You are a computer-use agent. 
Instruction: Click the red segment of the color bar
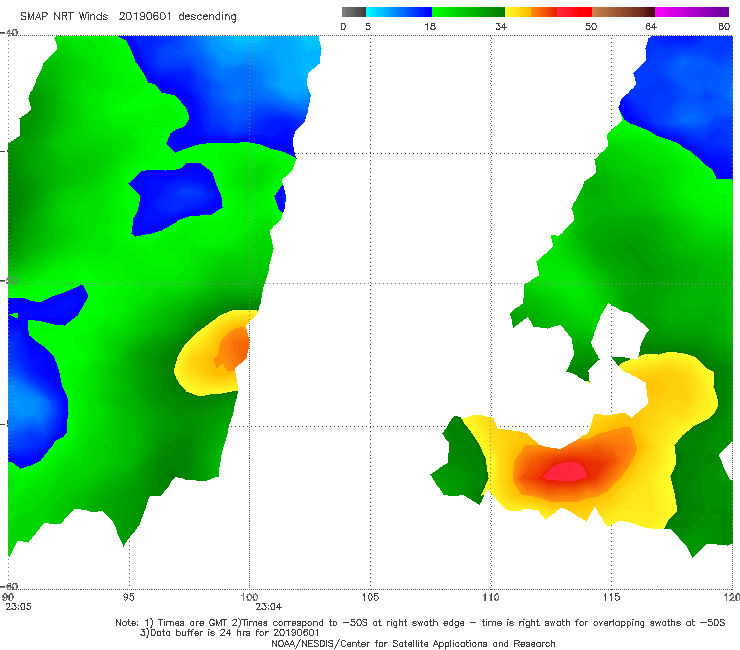click(x=574, y=12)
